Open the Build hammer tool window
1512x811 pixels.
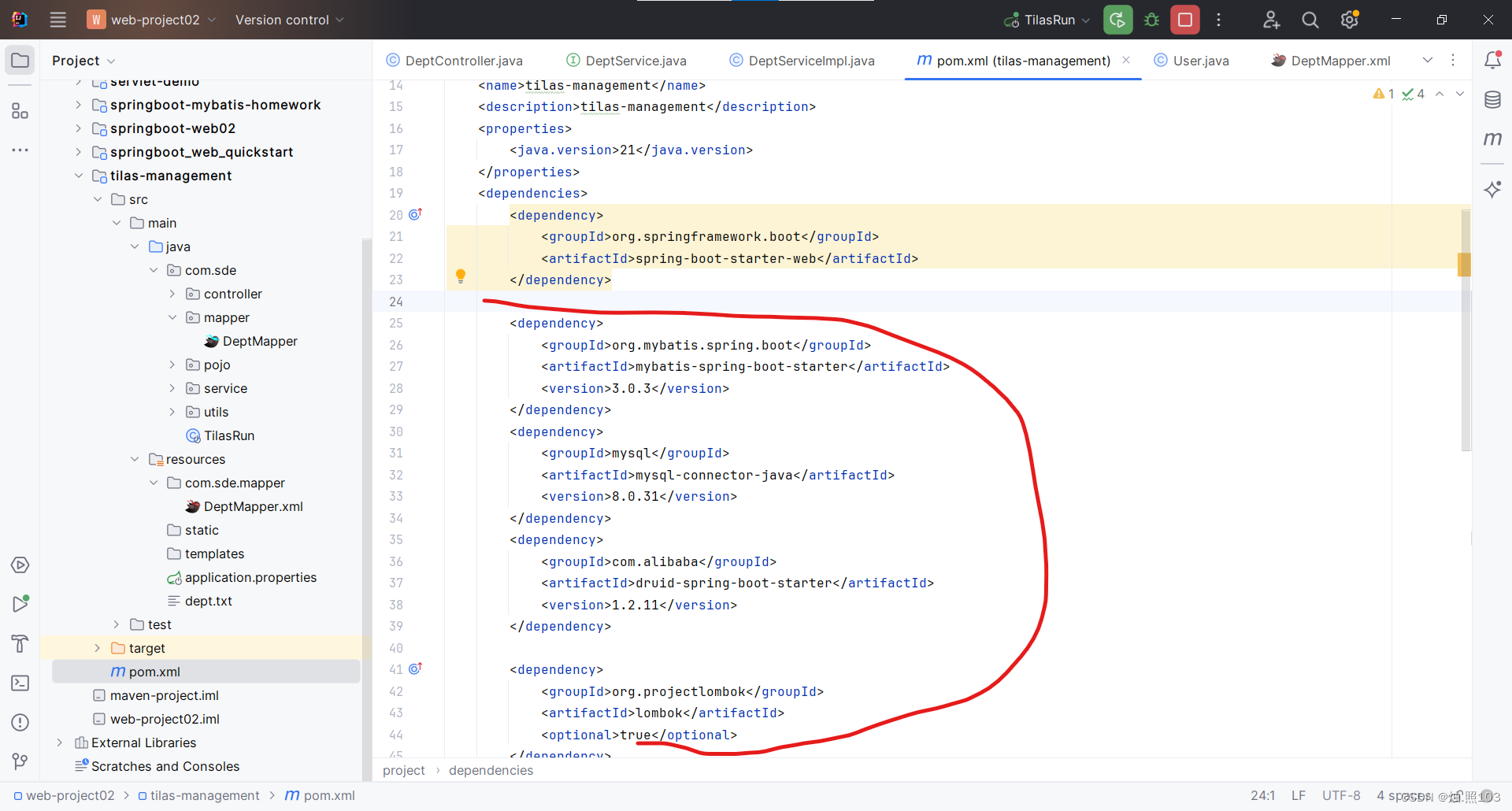(x=20, y=643)
